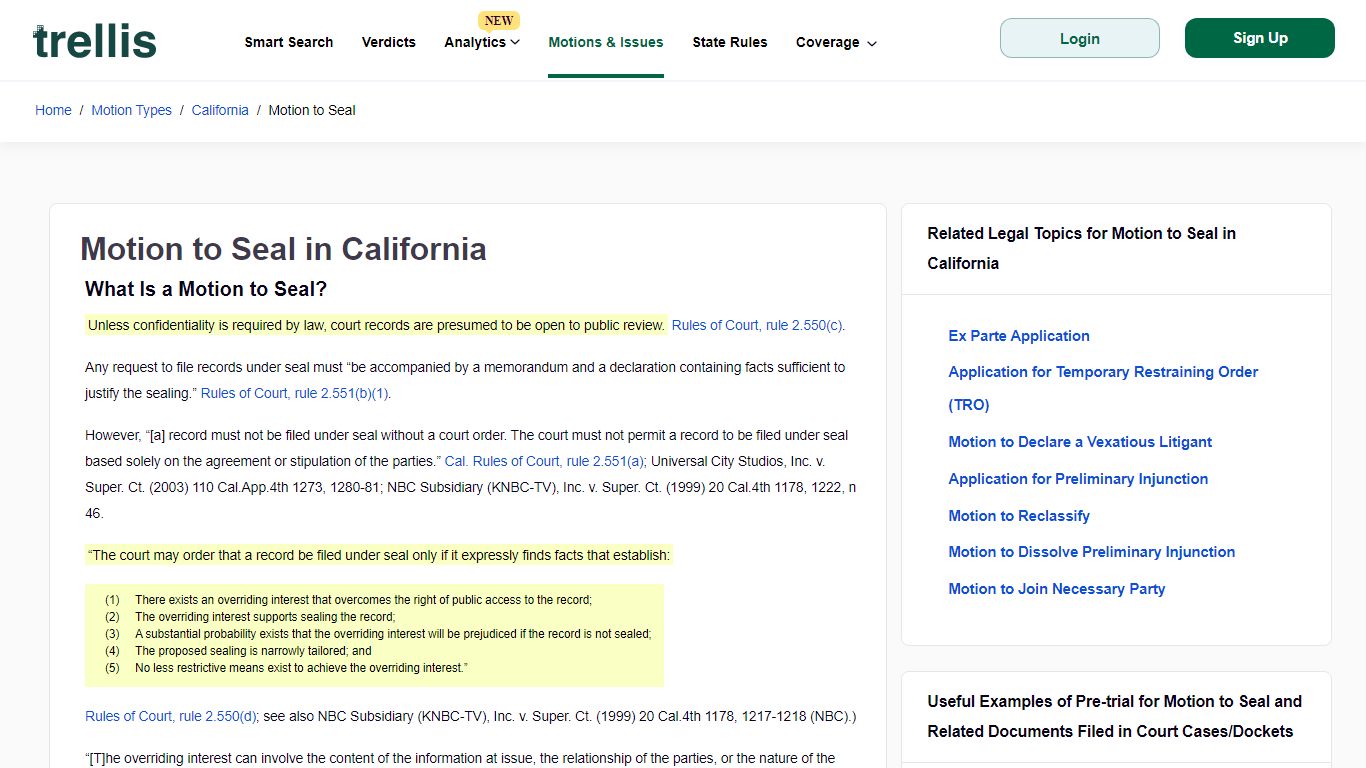Click the Login button
The width and height of the screenshot is (1366, 768).
click(1080, 38)
